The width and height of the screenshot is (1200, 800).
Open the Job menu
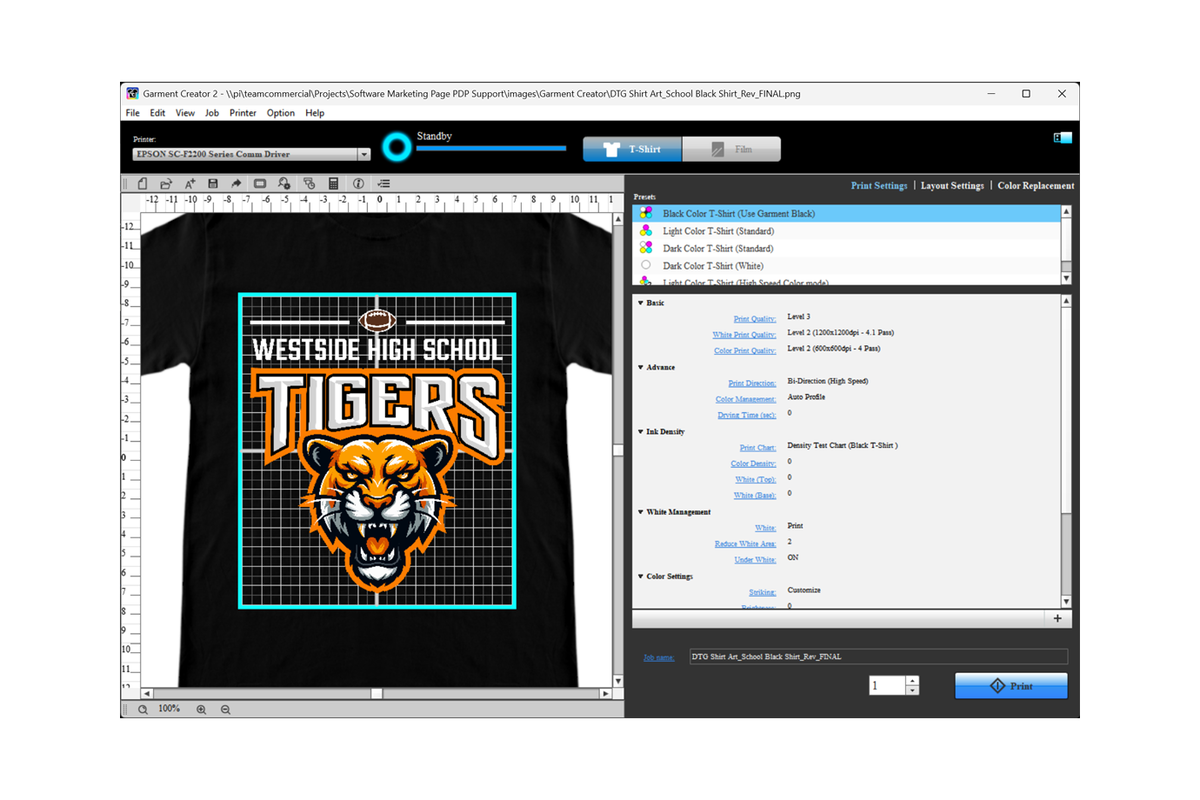(x=212, y=113)
